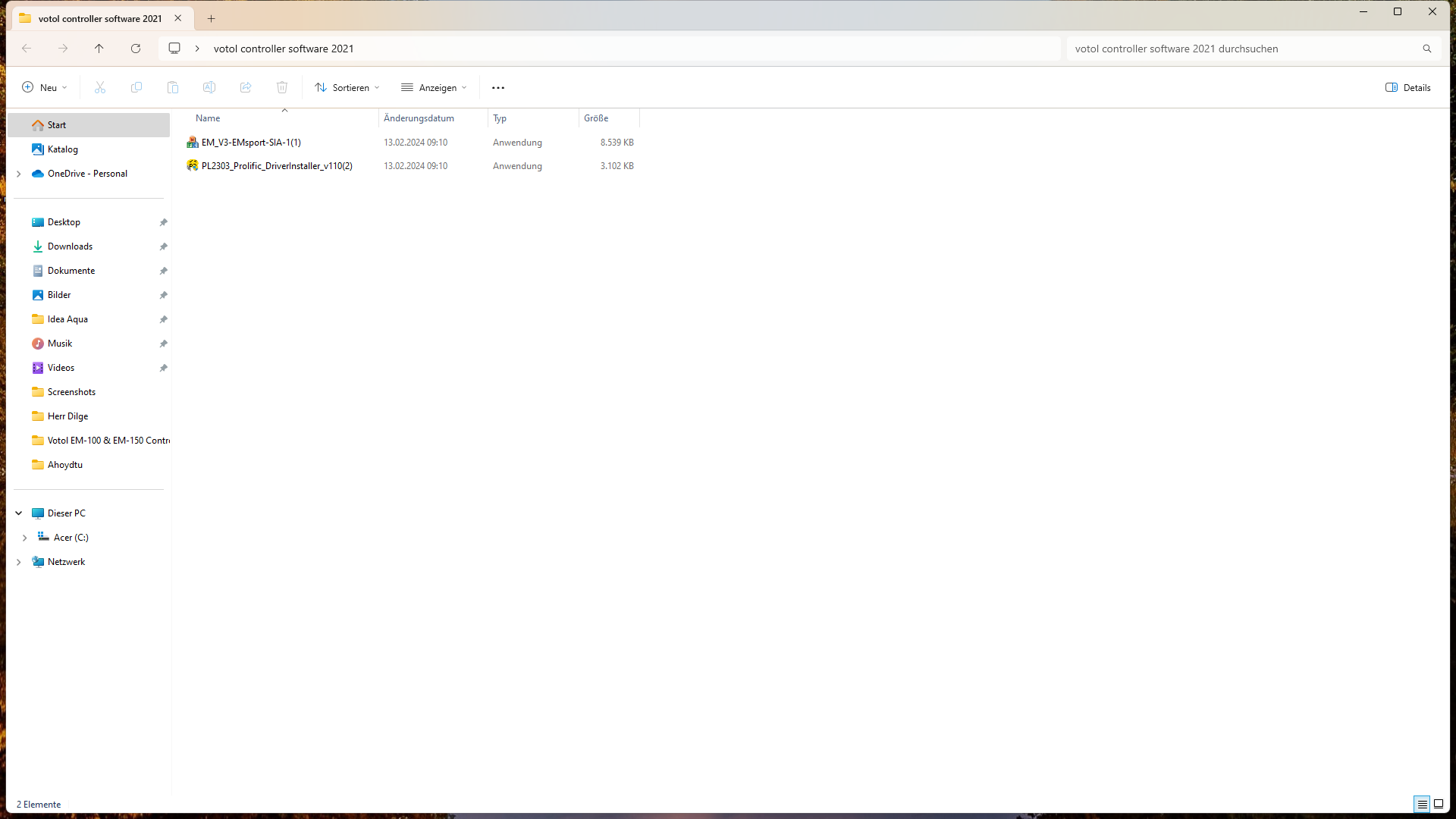Click the search box for this folder

[x=1244, y=49]
